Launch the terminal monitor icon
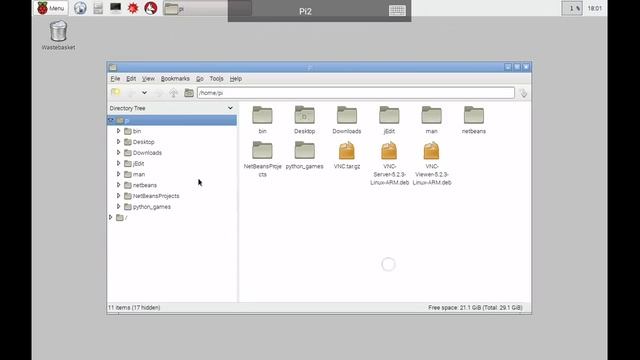Viewport: 640px width, 360px height. pyautogui.click(x=116, y=8)
